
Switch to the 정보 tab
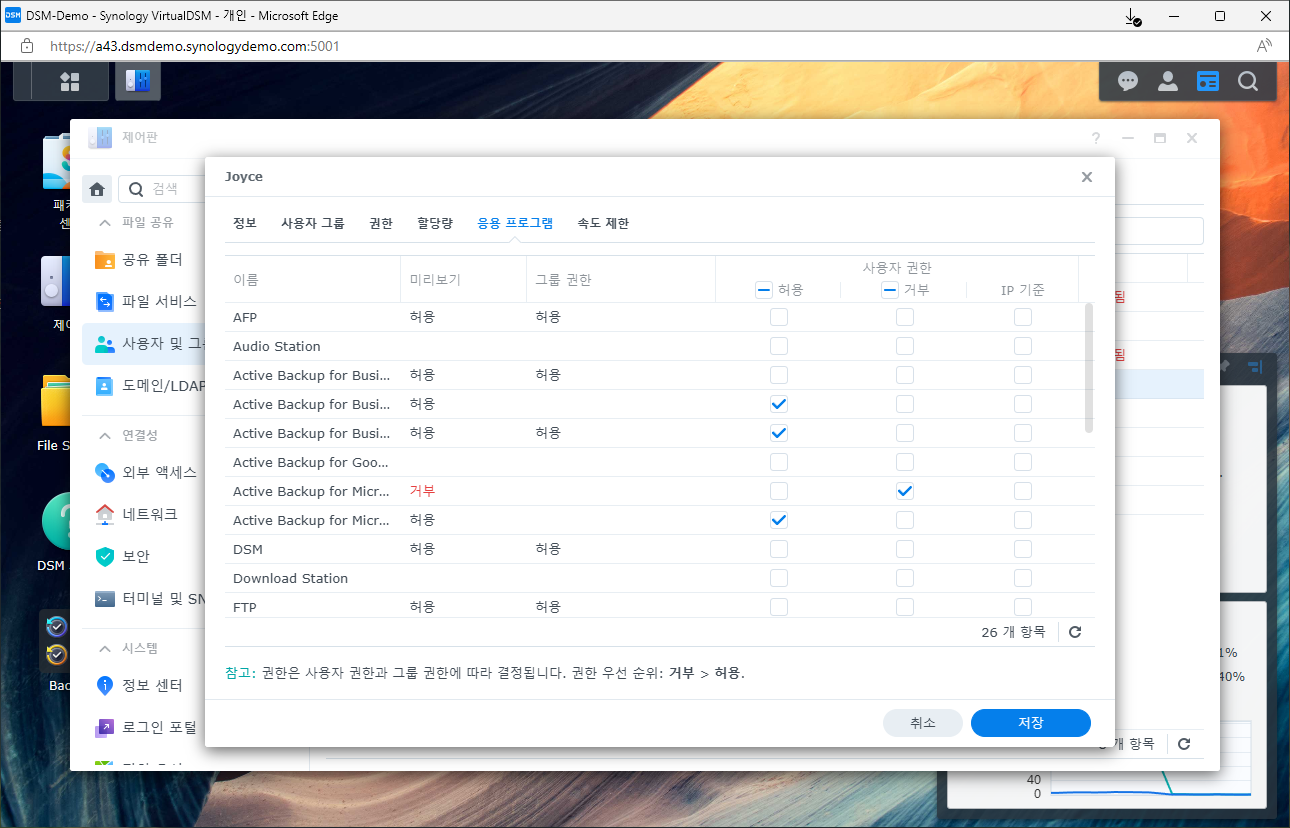(x=245, y=224)
